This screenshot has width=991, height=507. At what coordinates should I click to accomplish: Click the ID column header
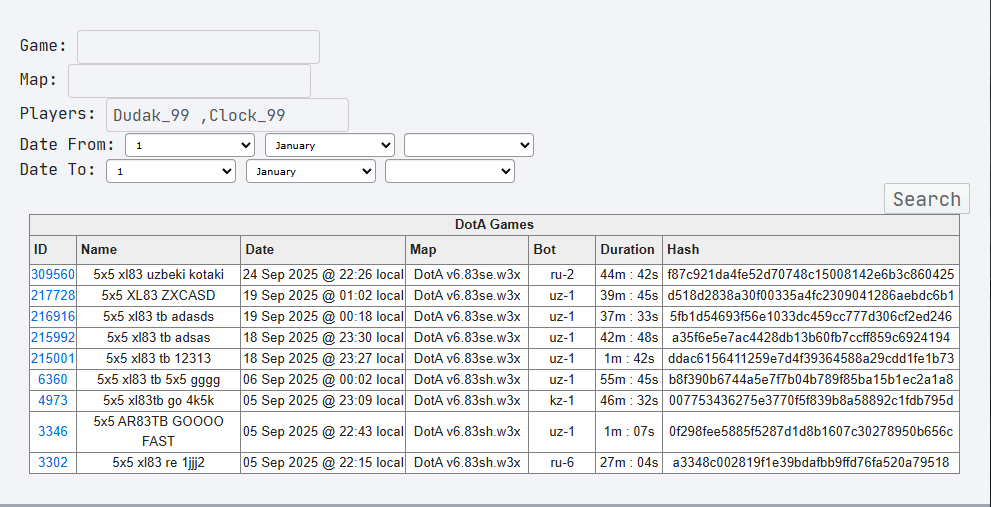(53, 250)
